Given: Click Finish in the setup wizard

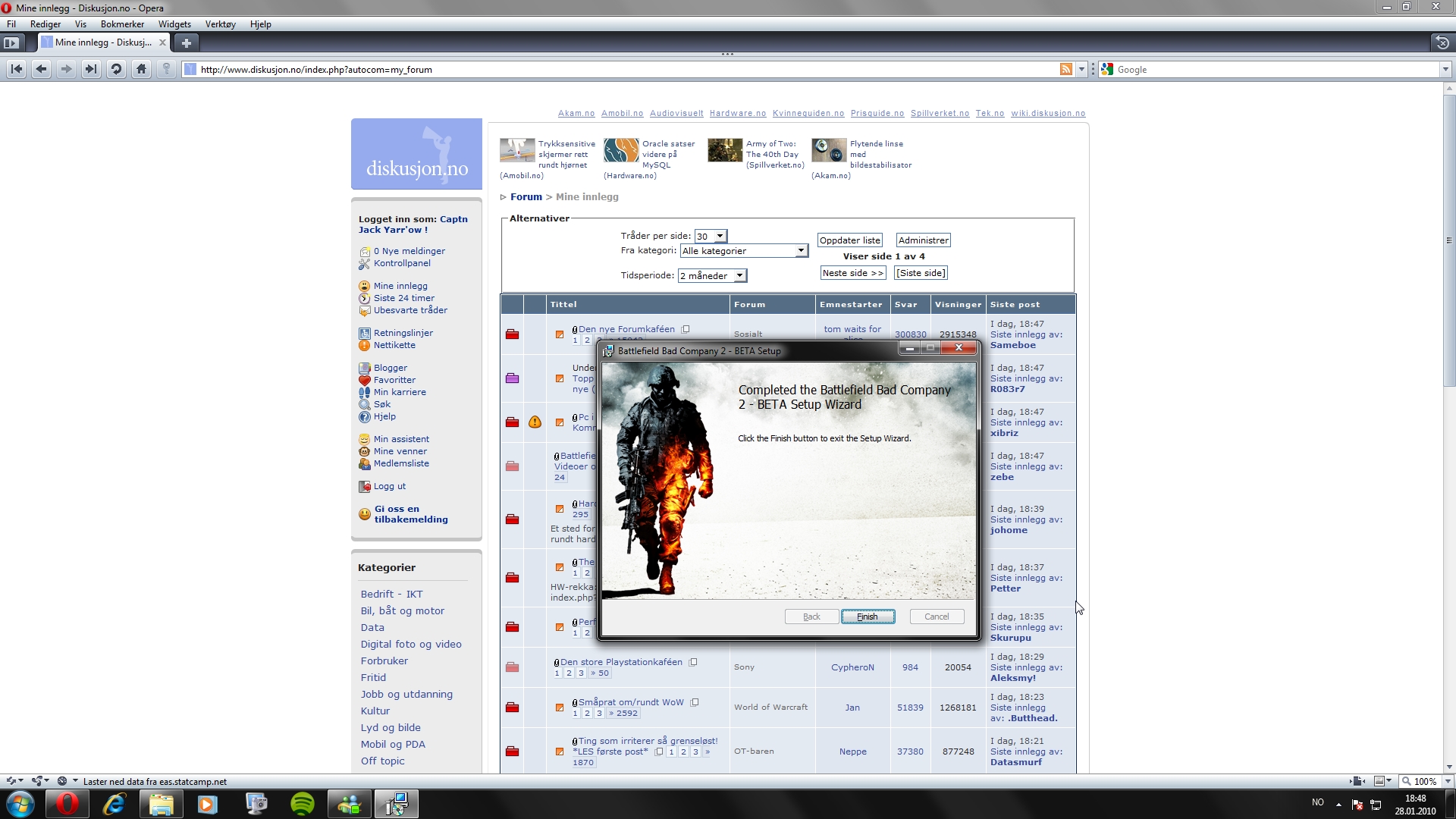Looking at the screenshot, I should pyautogui.click(x=868, y=617).
